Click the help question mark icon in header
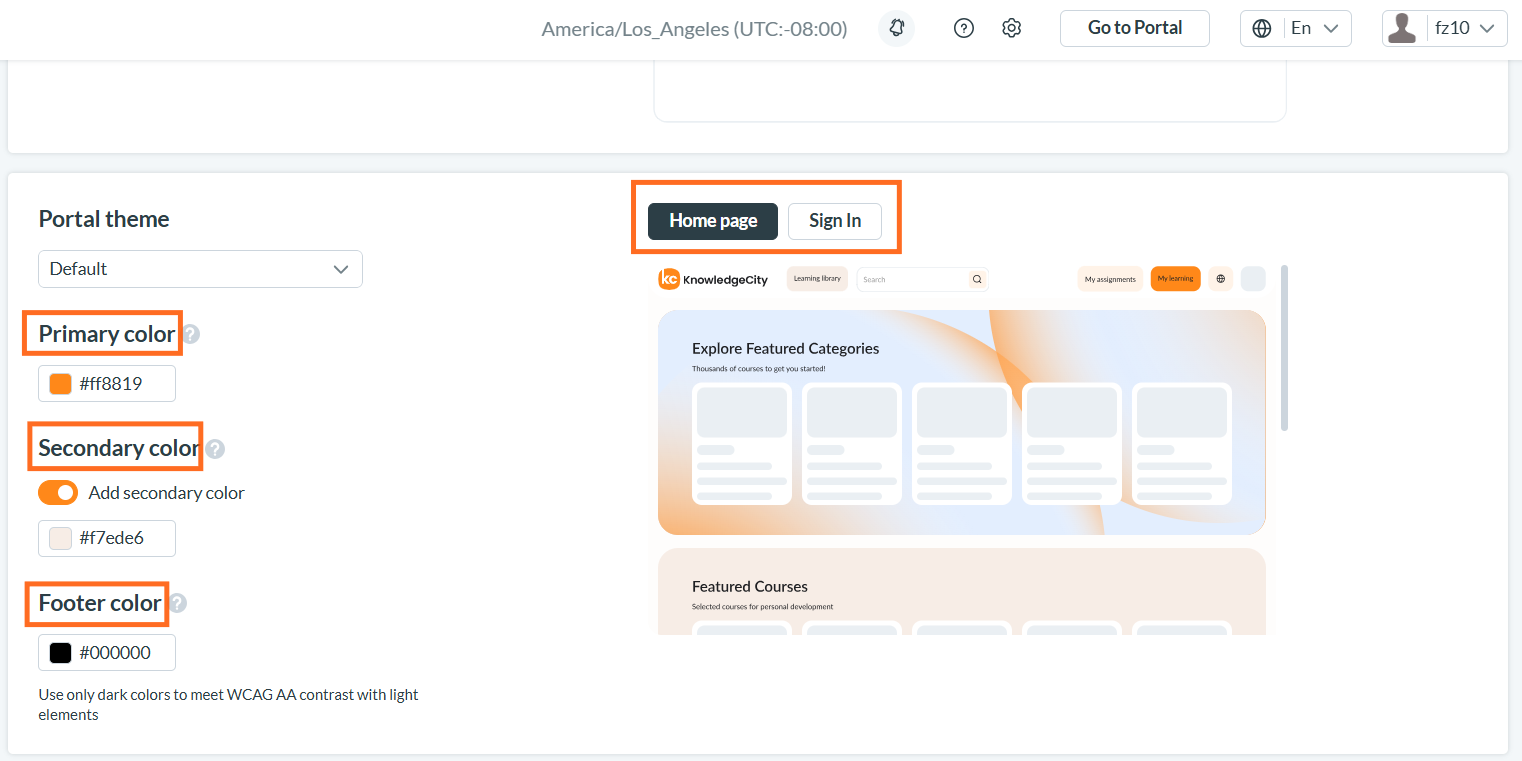1522x761 pixels. (964, 28)
